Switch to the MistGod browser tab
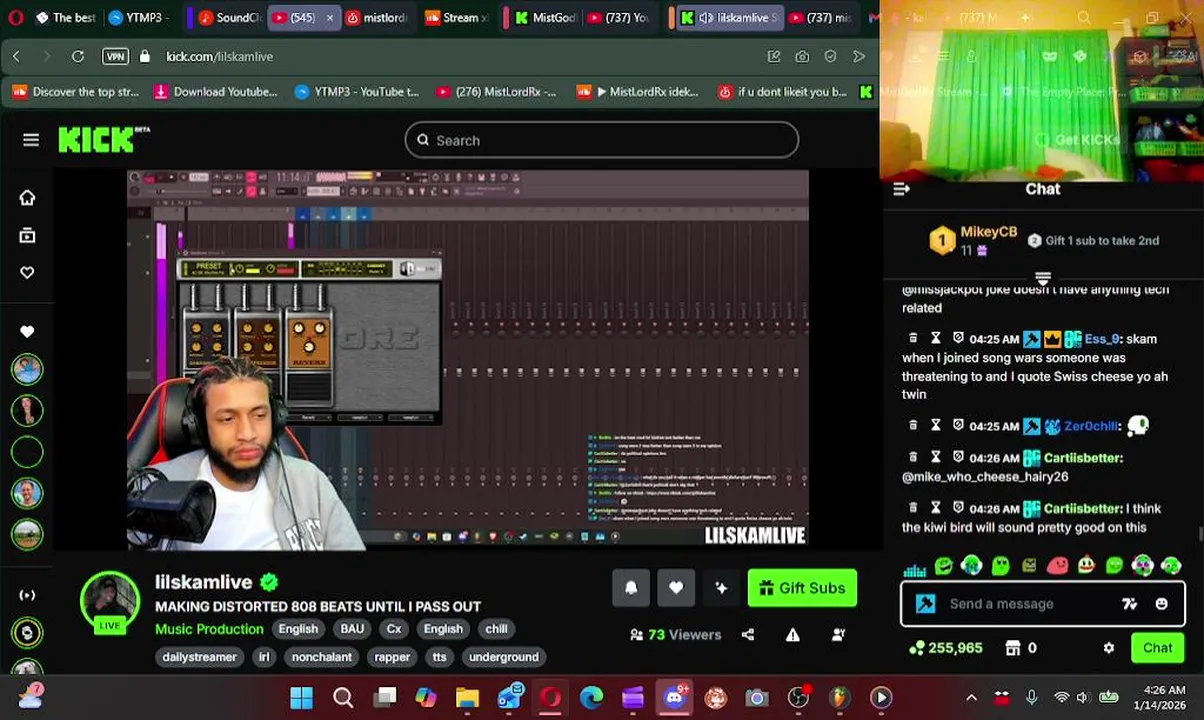This screenshot has width=1204, height=720. 545,17
